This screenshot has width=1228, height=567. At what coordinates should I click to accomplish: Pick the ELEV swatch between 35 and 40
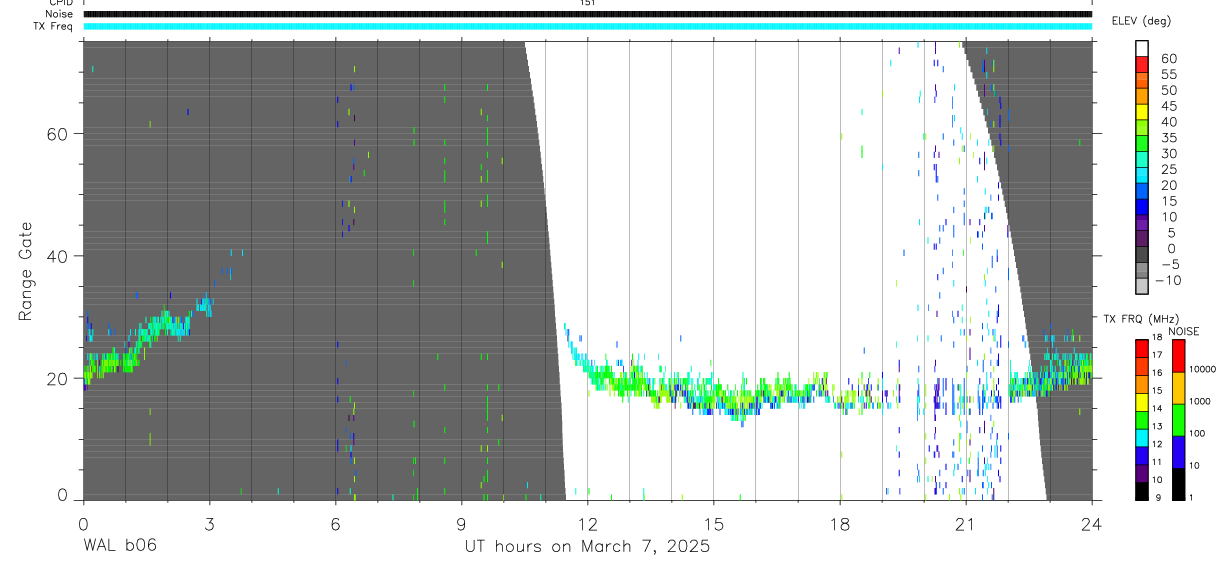[1142, 129]
